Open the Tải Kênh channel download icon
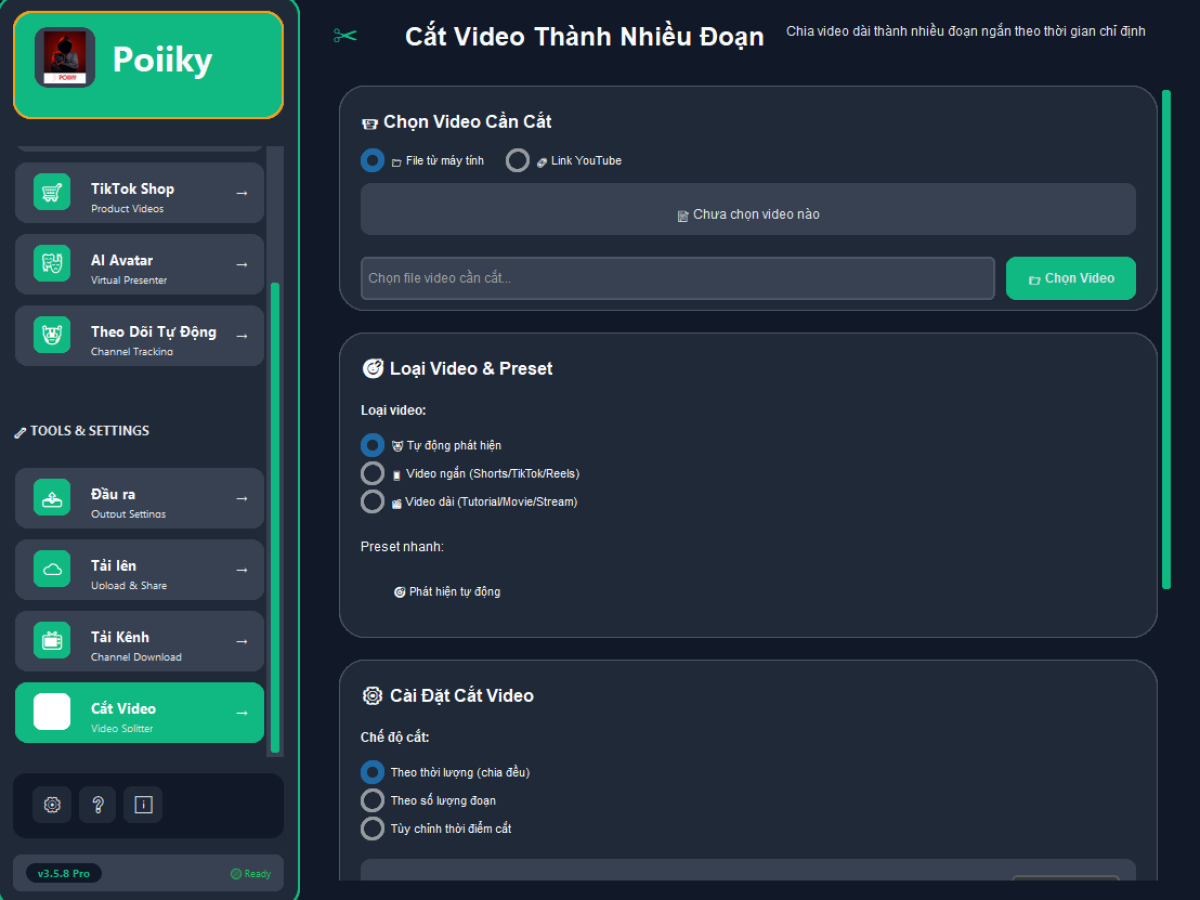The width and height of the screenshot is (1200, 900). tap(51, 641)
